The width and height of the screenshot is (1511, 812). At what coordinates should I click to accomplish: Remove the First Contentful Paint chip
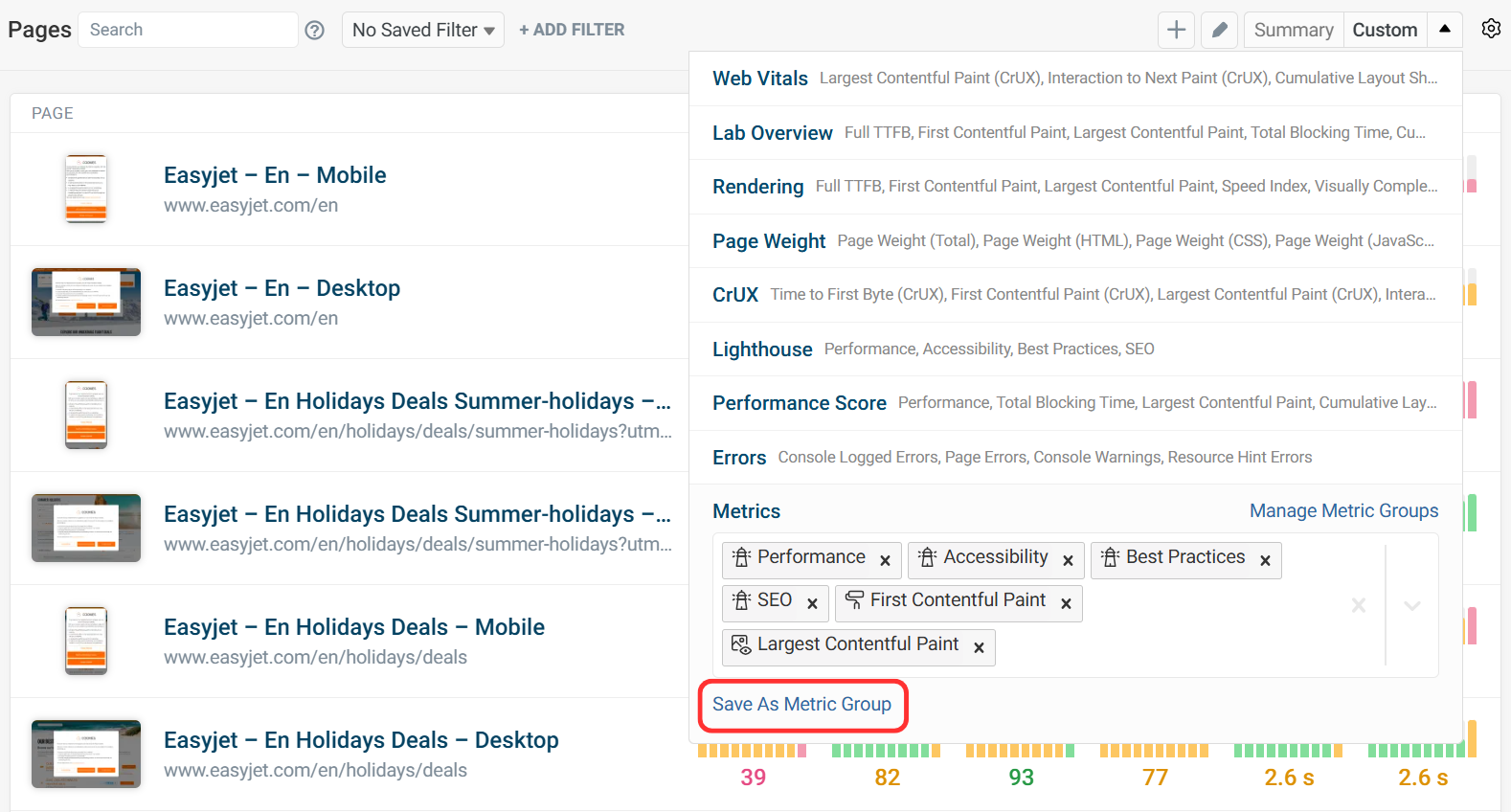click(x=1066, y=603)
